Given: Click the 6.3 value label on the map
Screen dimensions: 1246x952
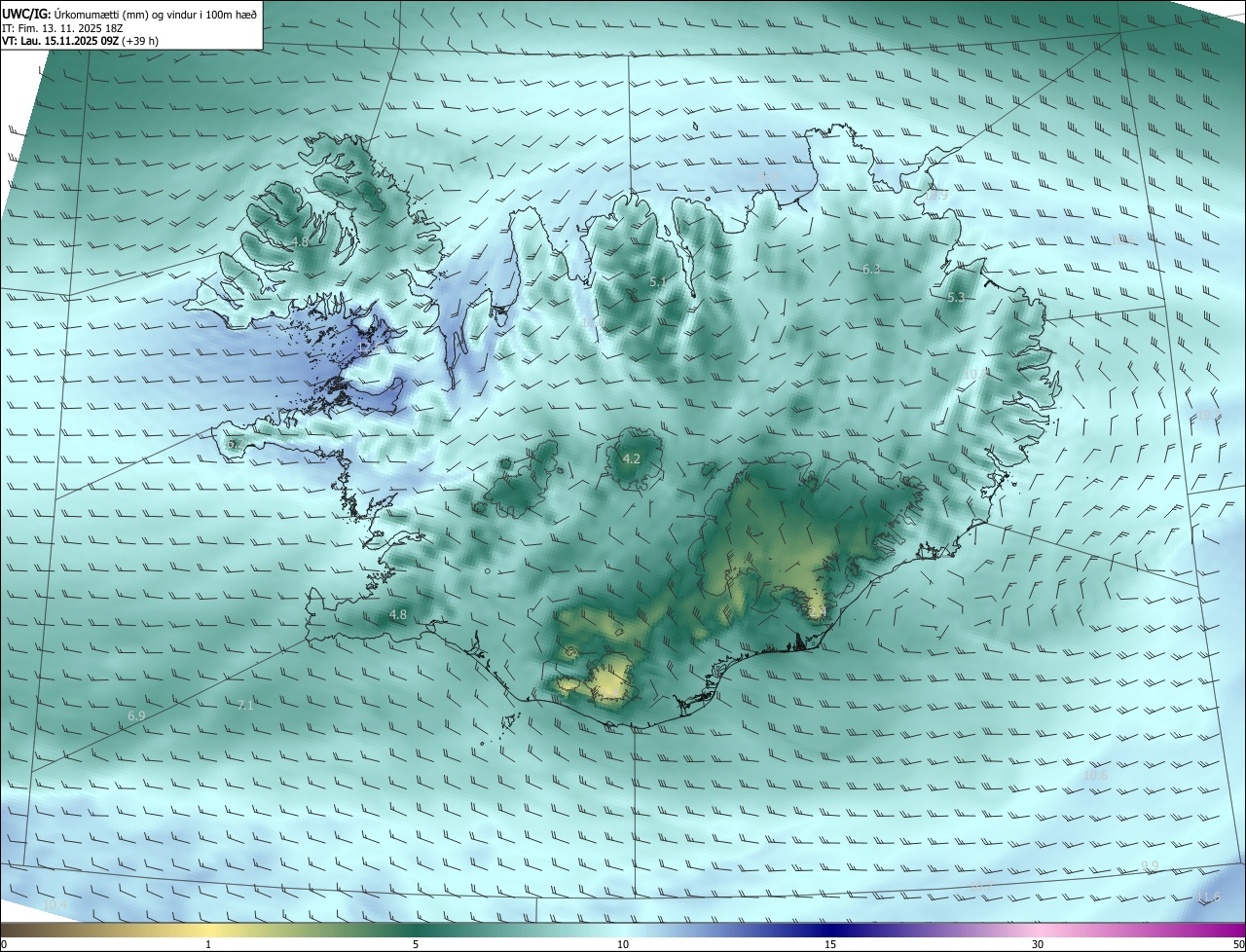Looking at the screenshot, I should point(871,269).
